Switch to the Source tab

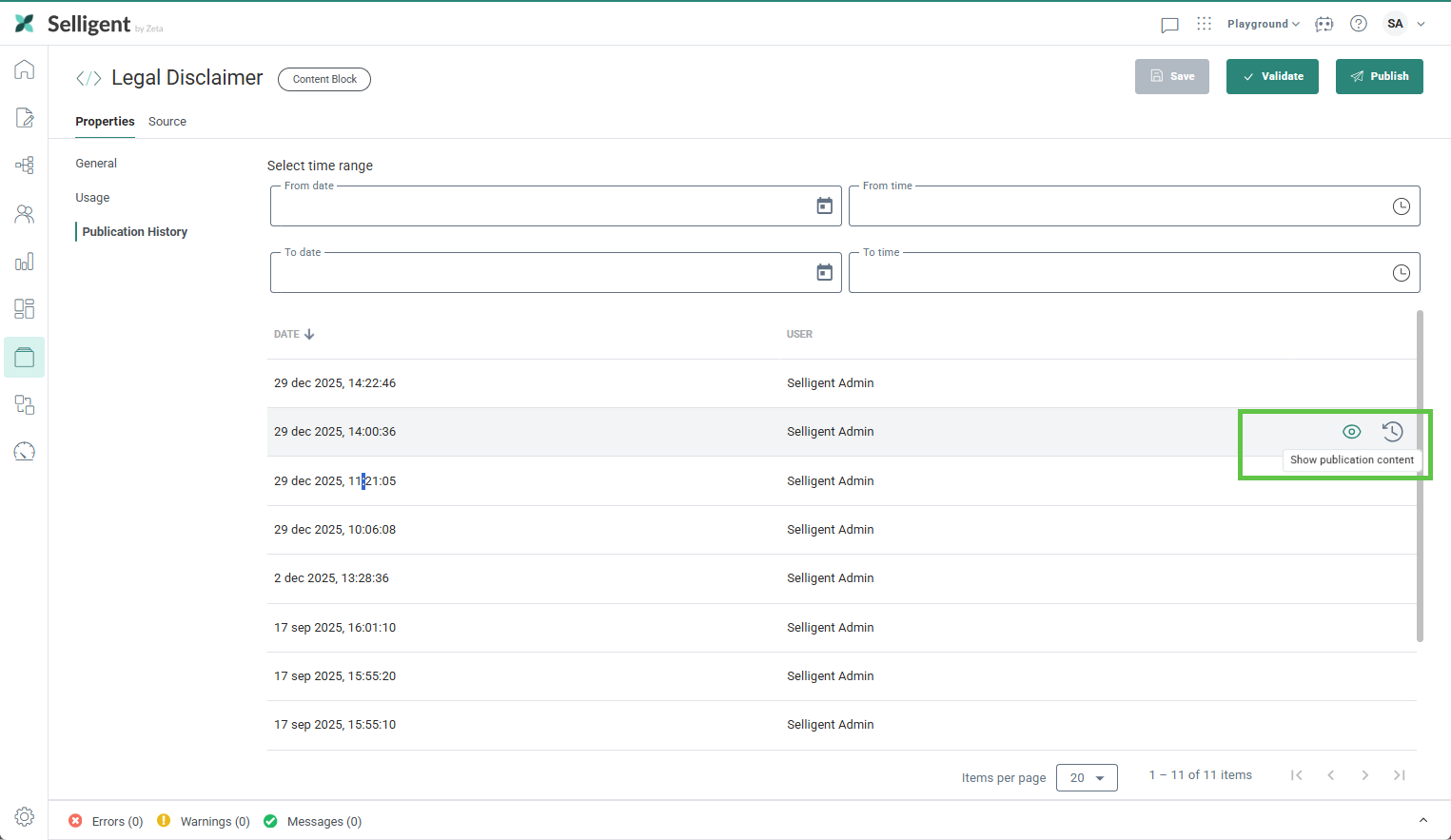tap(167, 122)
